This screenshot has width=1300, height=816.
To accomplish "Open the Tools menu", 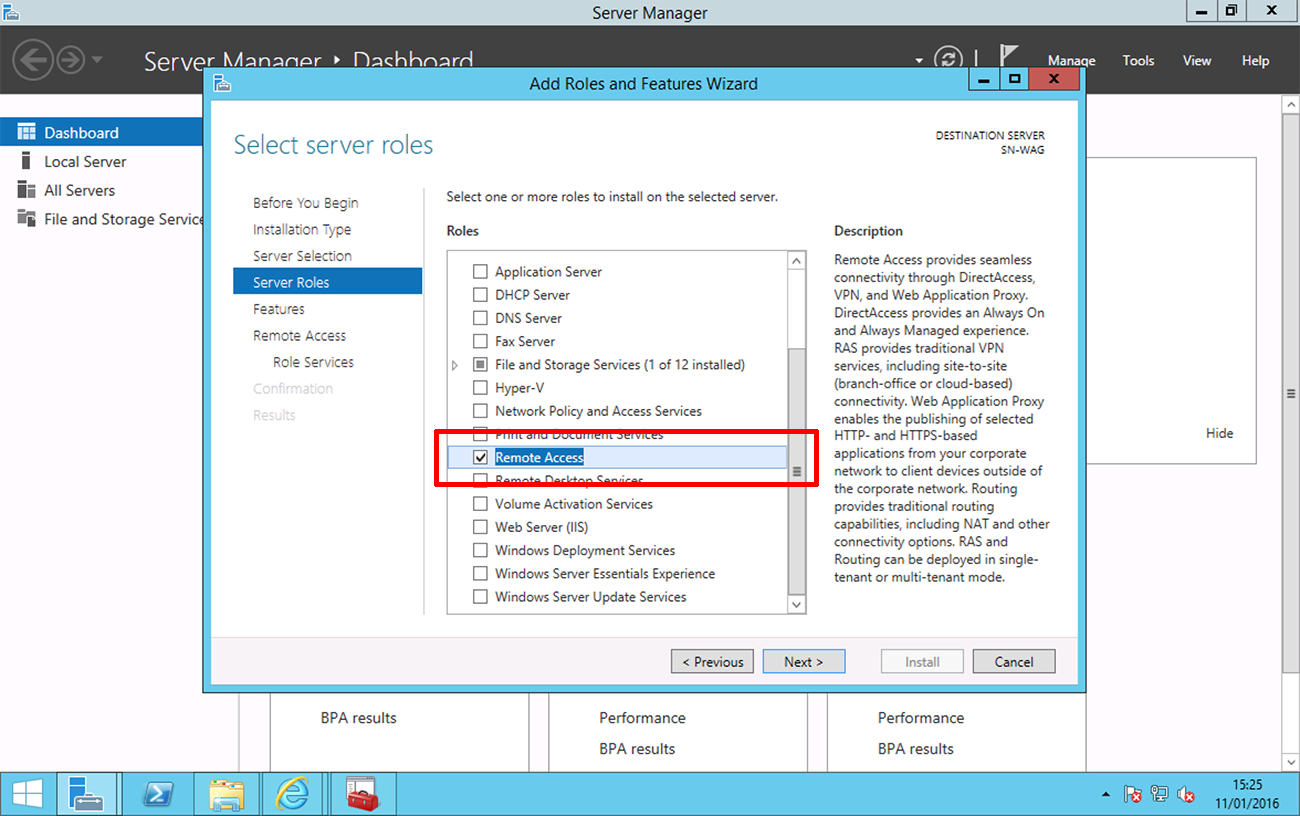I will click(x=1138, y=60).
